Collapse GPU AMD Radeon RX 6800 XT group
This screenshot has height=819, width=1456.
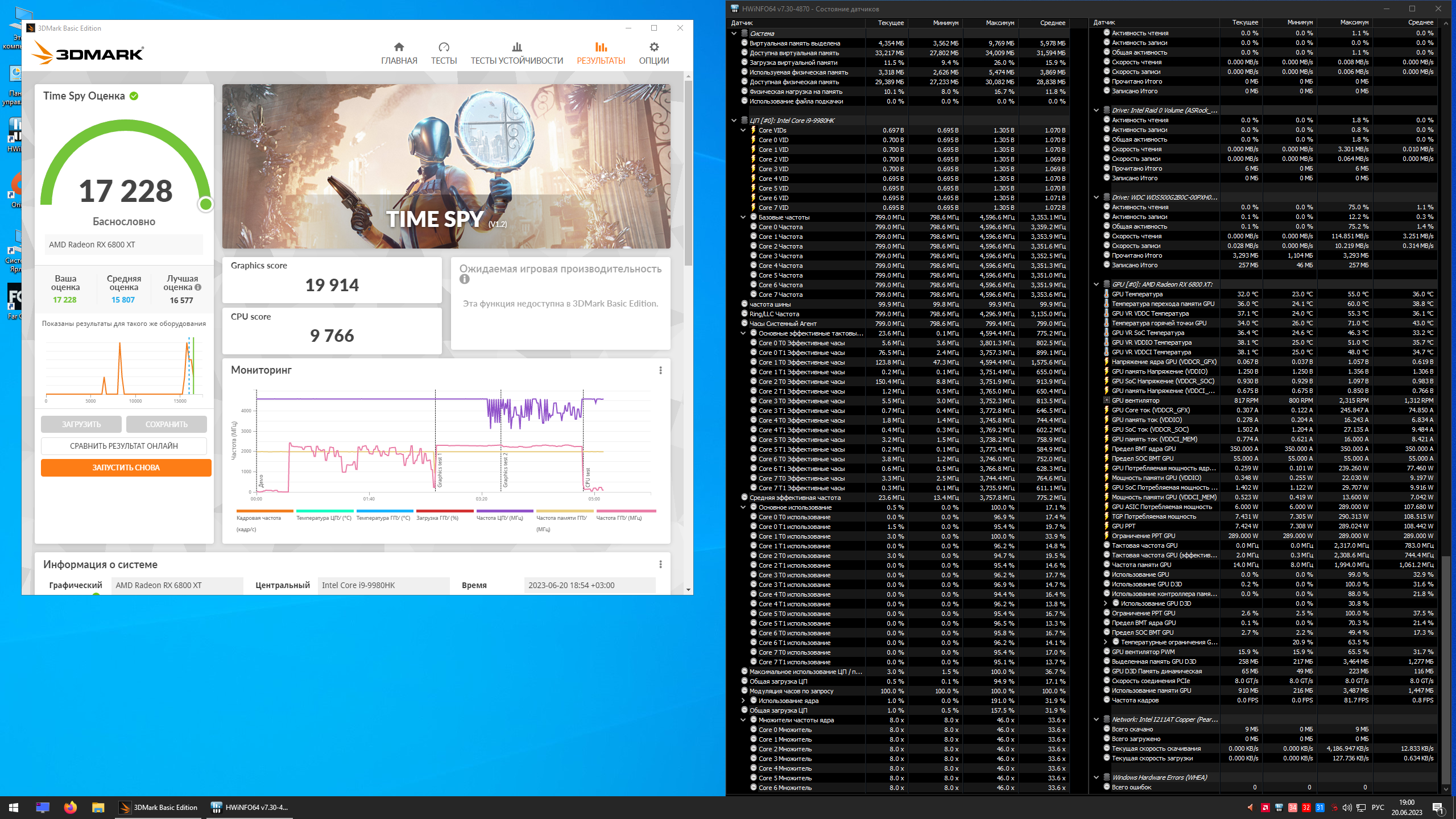(1097, 284)
